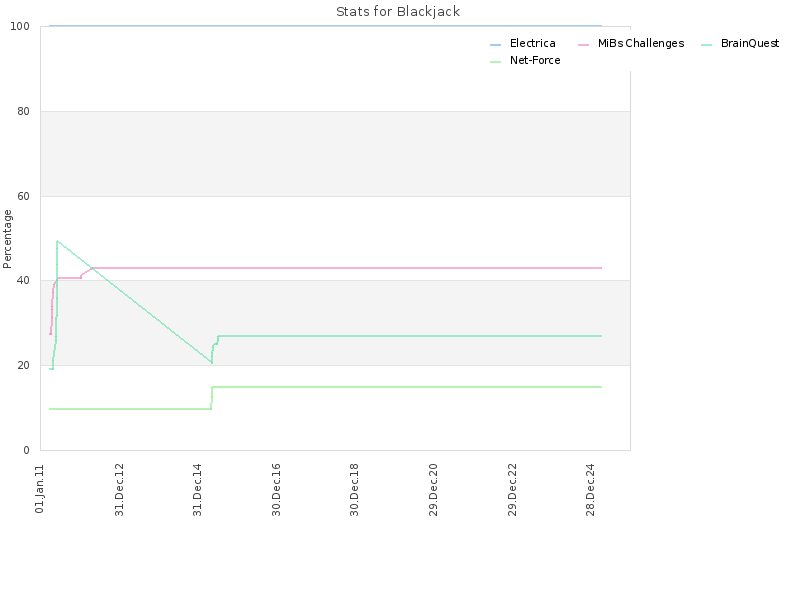The height and width of the screenshot is (600, 800).
Task: Click the BrainQuest line low point near 31.Dec.14
Action: (212, 363)
